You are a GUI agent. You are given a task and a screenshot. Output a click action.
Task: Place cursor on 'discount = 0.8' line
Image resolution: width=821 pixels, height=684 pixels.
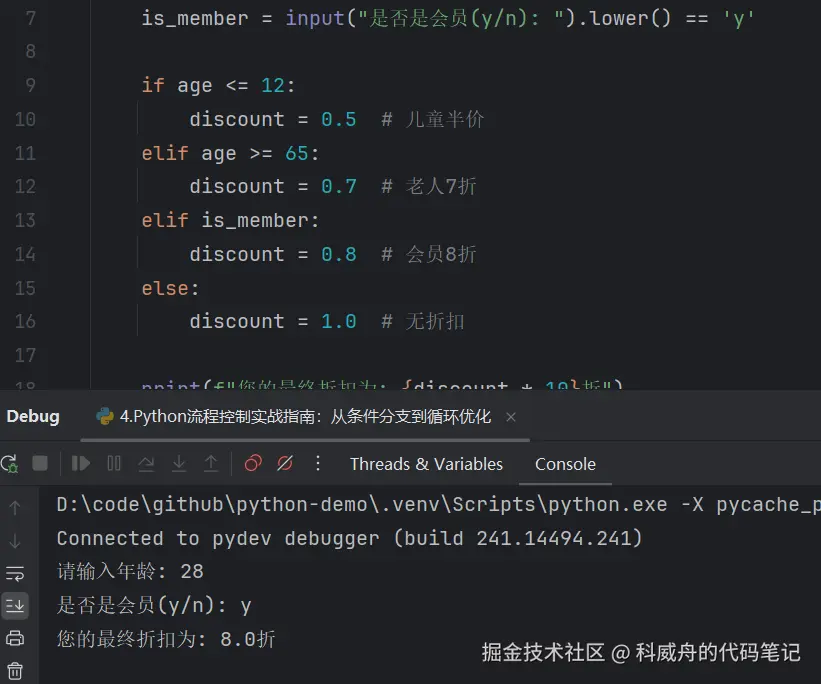[273, 254]
